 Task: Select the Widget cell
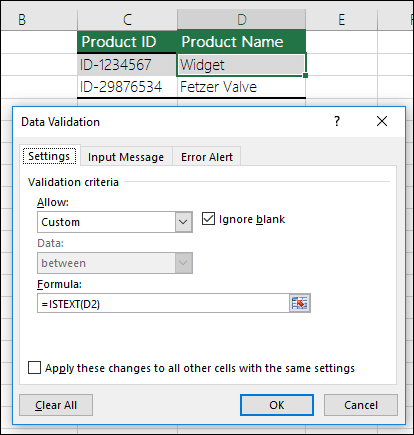coord(241,65)
